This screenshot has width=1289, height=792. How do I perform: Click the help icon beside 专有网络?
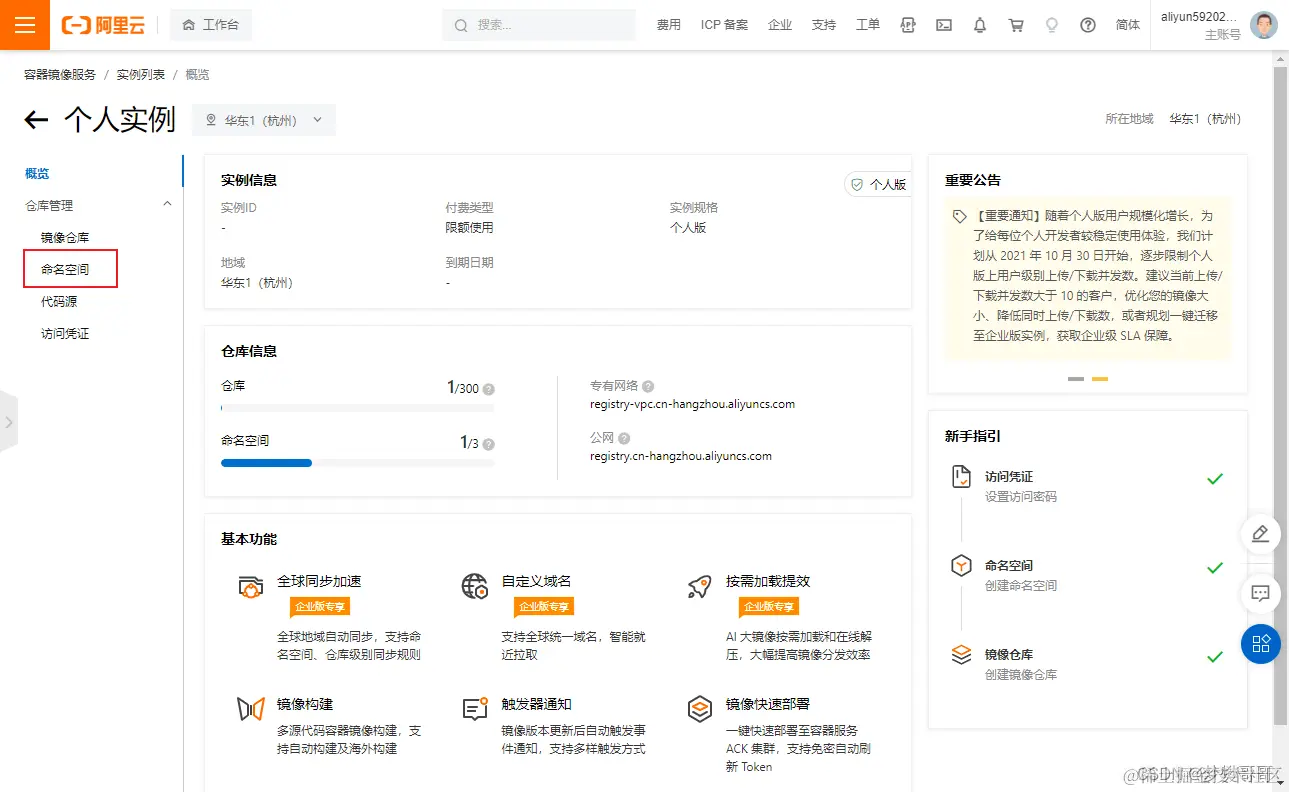[648, 386]
